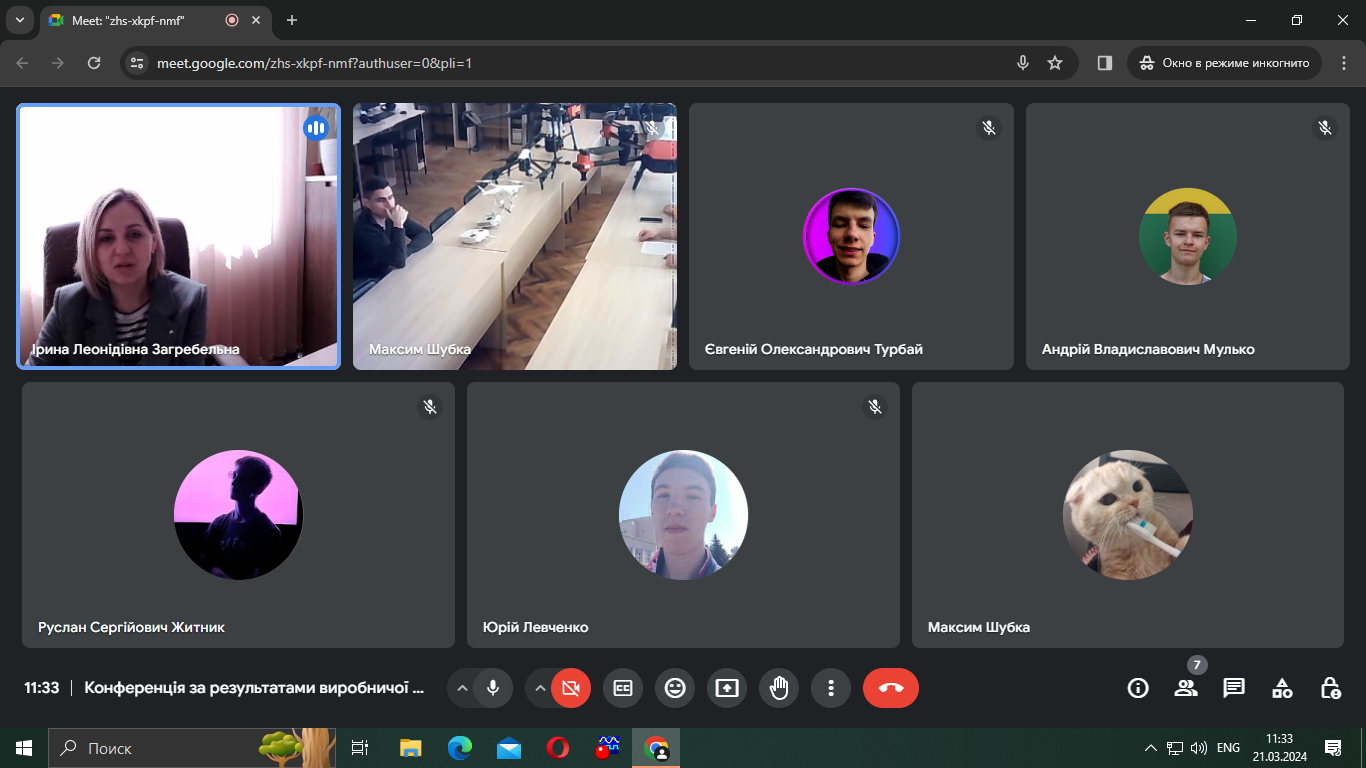Screen dimensions: 1366x768
Task: Open more options three-dot menu in Meet bar
Action: tap(831, 688)
